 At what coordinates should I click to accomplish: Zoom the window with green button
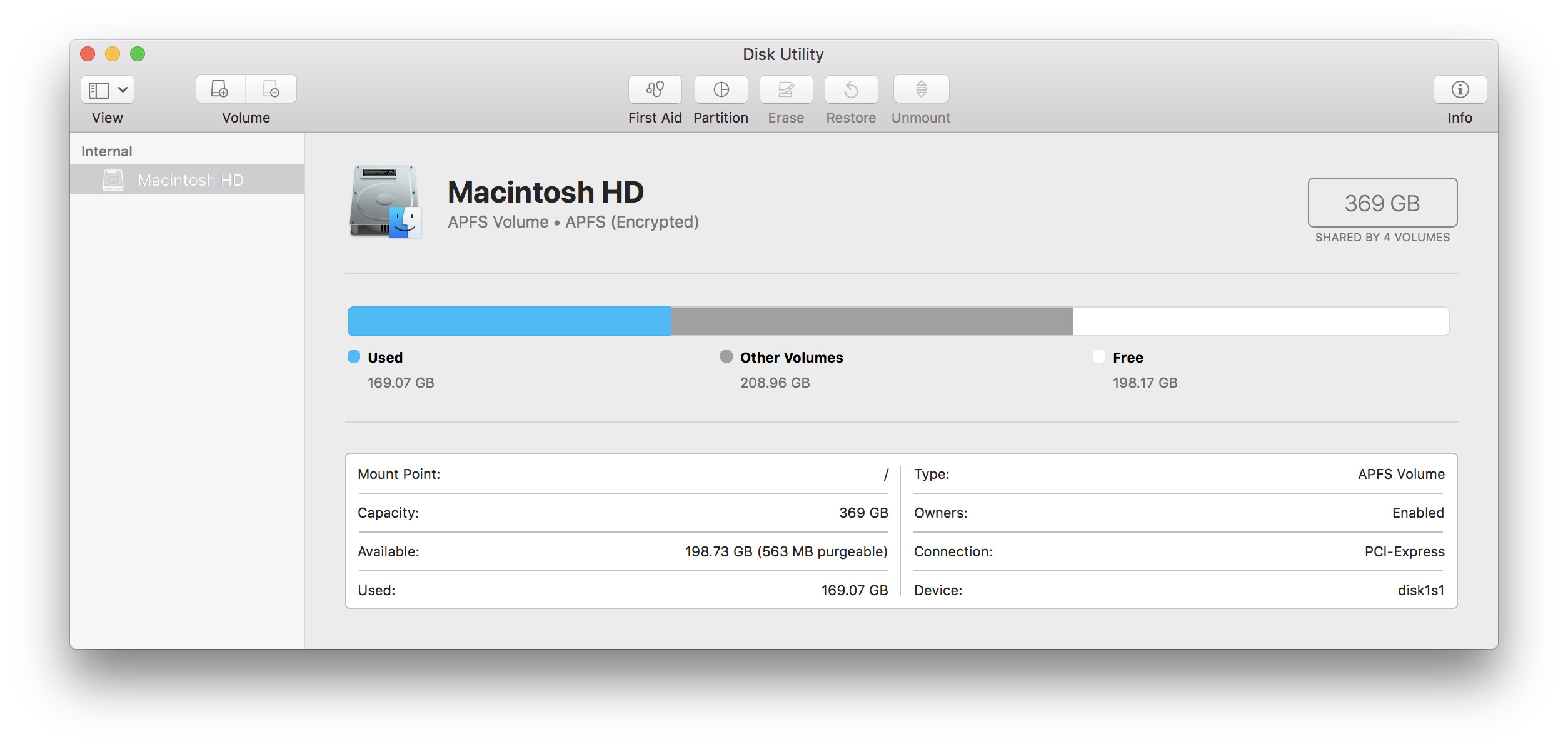pyautogui.click(x=138, y=54)
